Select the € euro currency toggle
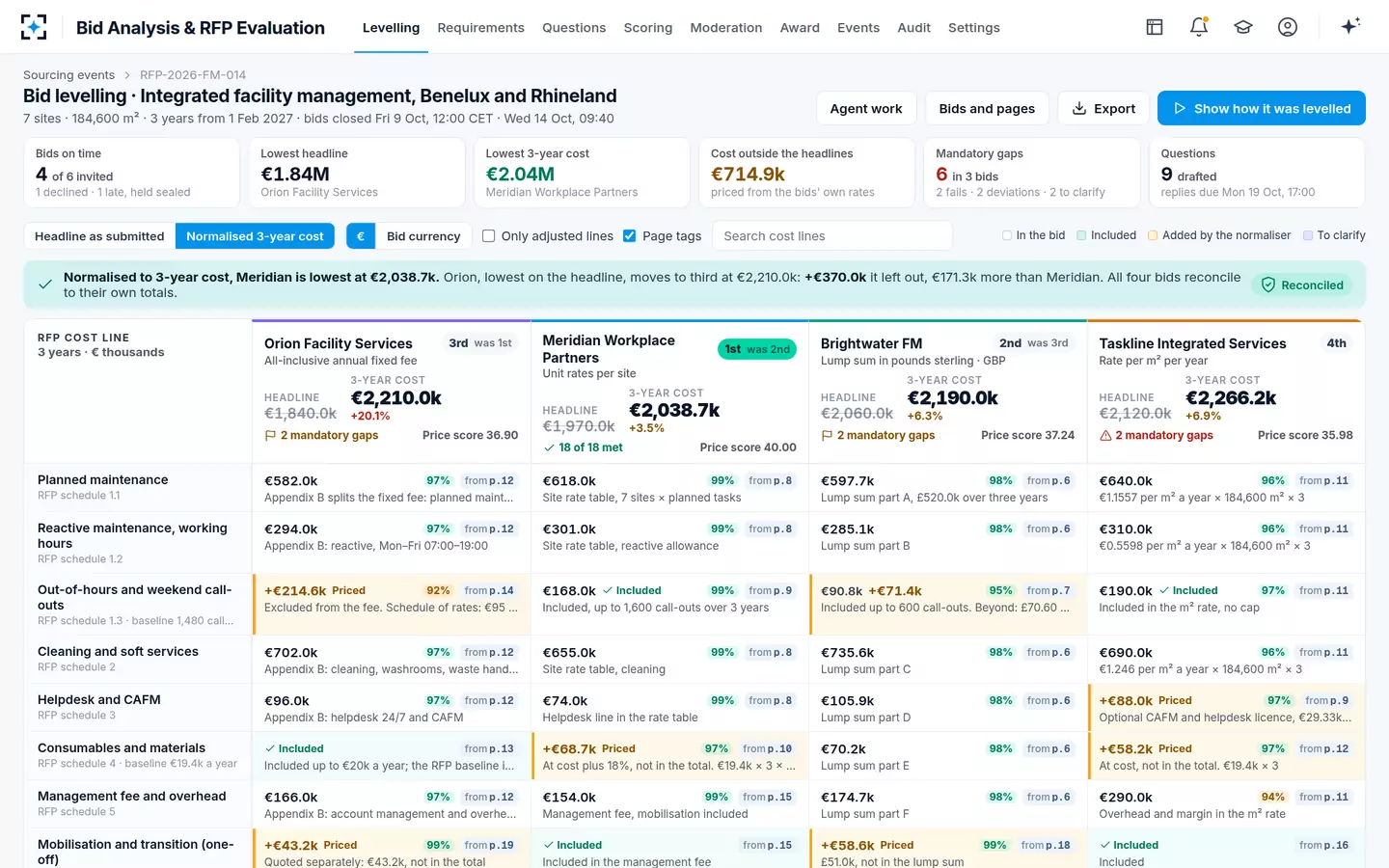Screen dimensions: 1389x868 click(361, 236)
